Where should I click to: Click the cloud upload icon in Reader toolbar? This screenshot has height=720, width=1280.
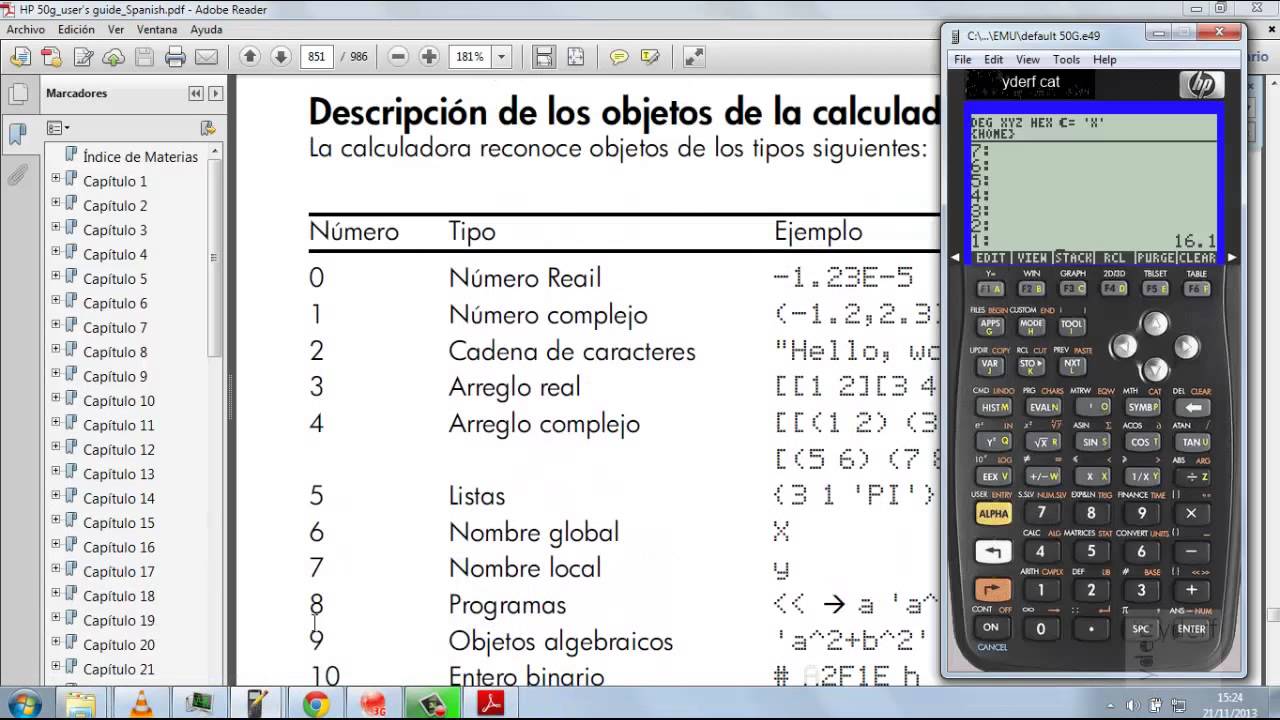tap(114, 57)
